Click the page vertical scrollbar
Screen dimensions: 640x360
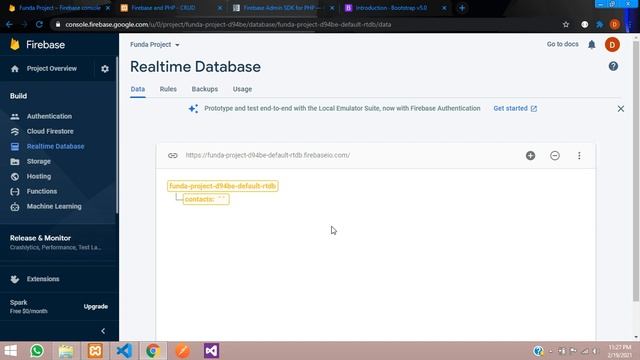pyautogui.click(x=636, y=171)
